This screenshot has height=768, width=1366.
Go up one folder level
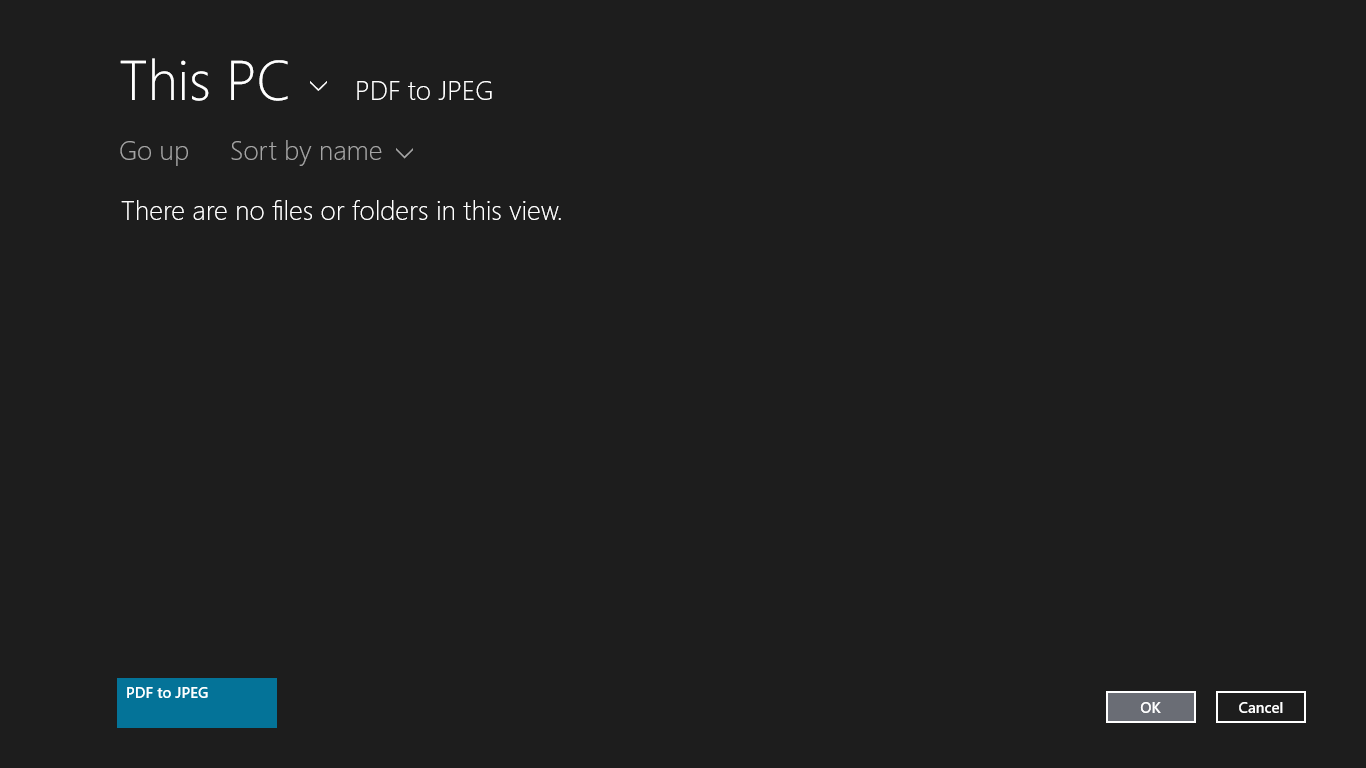[x=154, y=152]
